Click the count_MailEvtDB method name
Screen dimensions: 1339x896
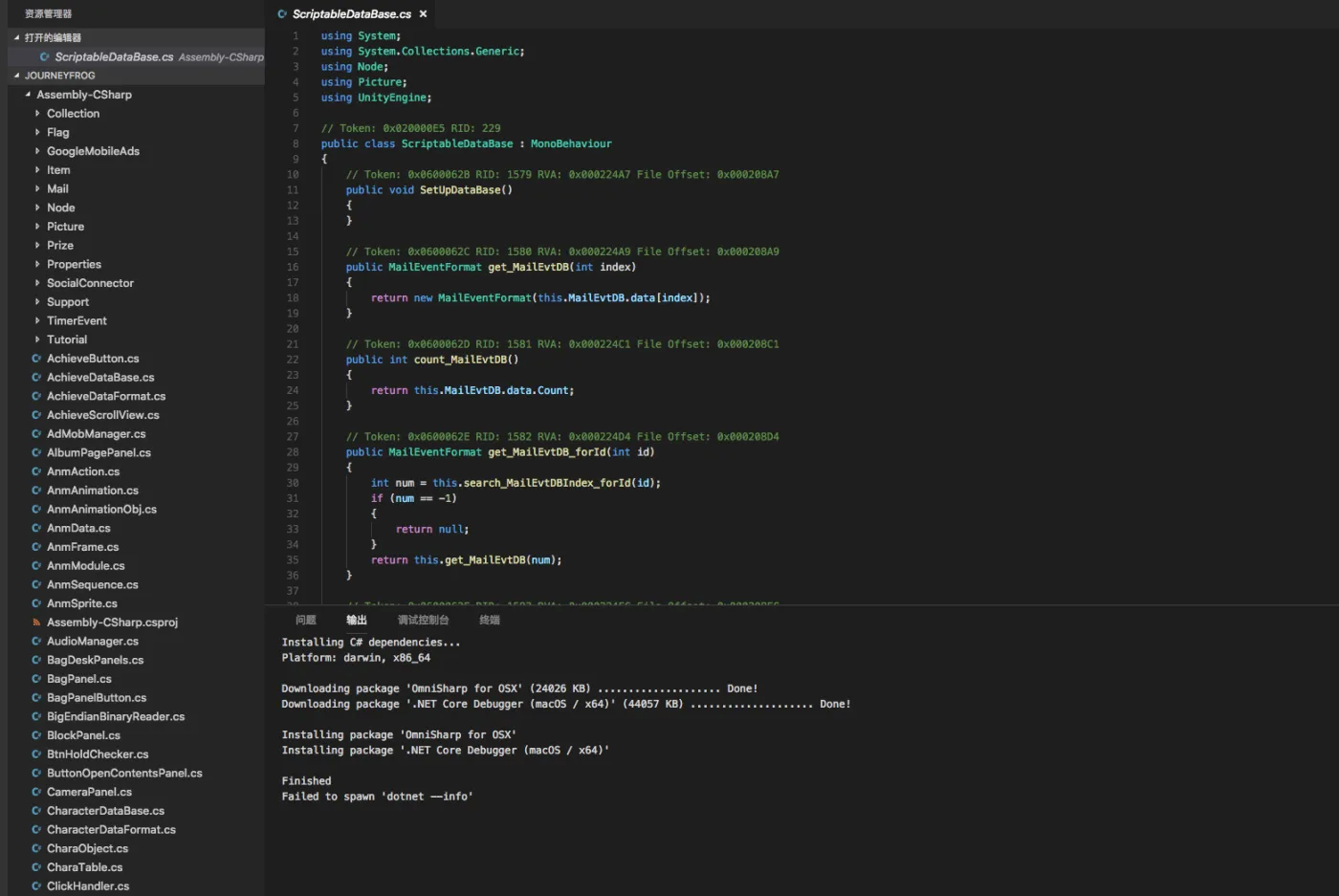[460, 360]
